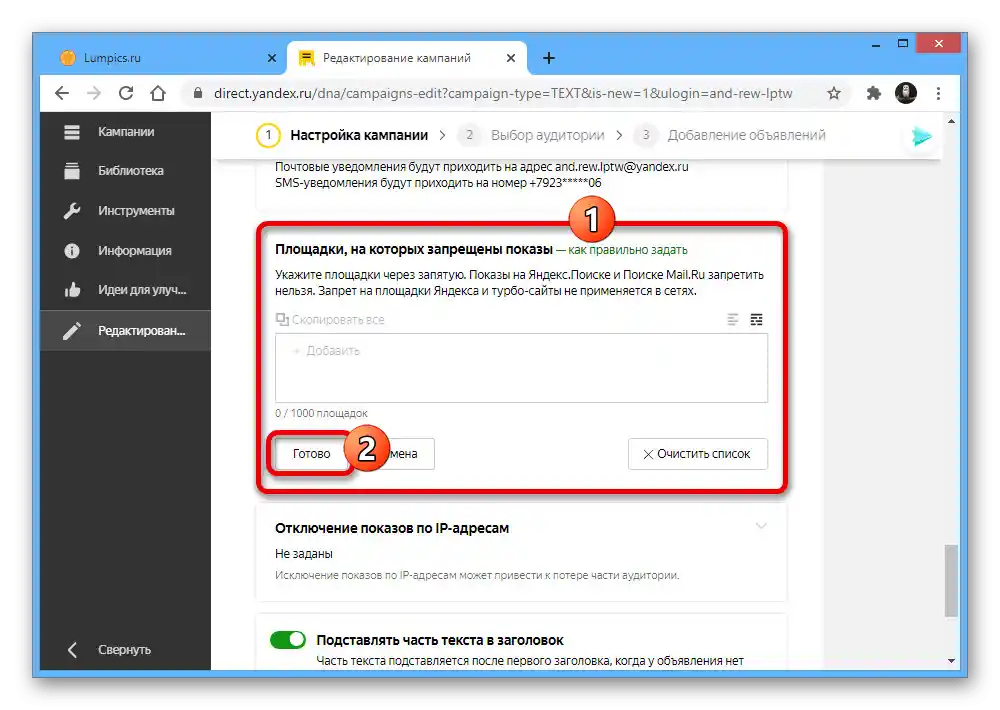Open the Библиотека sidebar item

tap(125, 171)
